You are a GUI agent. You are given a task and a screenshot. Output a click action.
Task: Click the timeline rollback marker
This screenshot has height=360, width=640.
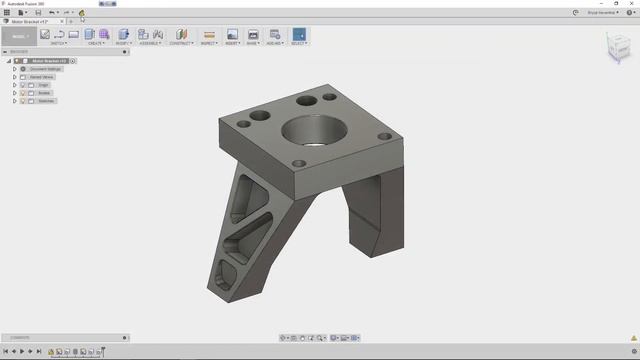(103, 351)
